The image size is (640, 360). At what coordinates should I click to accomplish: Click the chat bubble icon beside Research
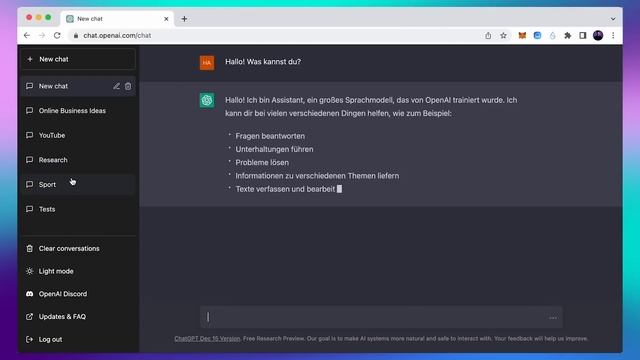pyautogui.click(x=29, y=160)
